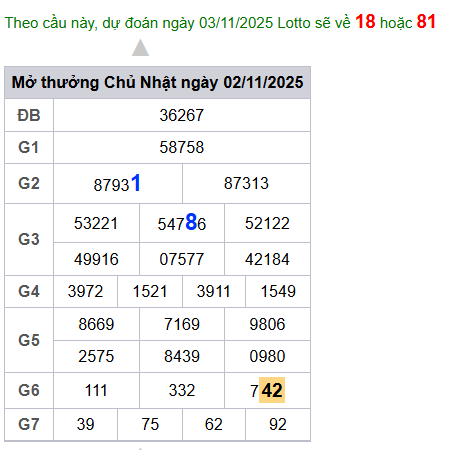Click the G1 row label
Viewport: 468px width, 450px height.
coord(29,147)
